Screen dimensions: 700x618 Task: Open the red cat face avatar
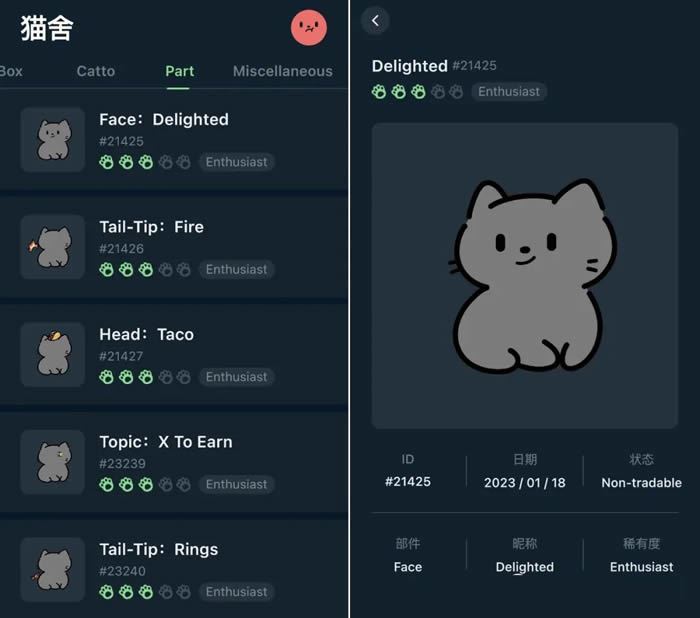(x=309, y=27)
